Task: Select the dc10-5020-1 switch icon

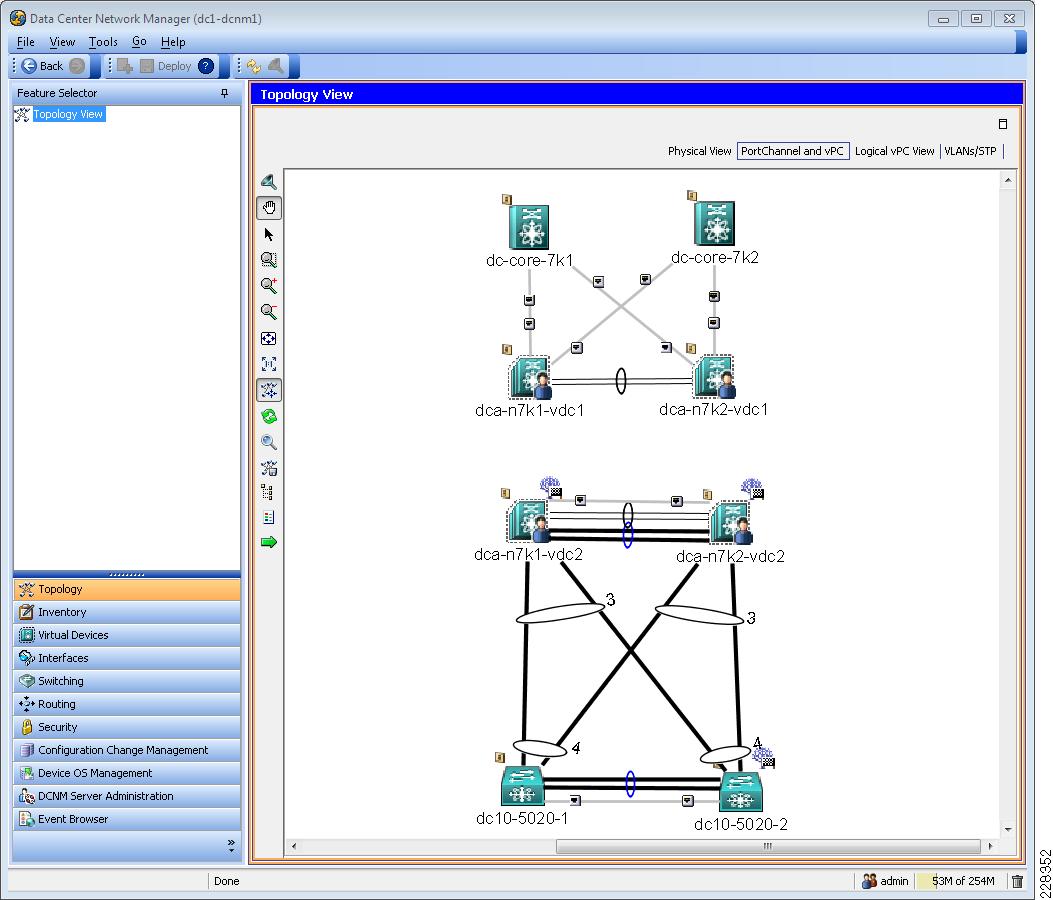Action: 522,786
